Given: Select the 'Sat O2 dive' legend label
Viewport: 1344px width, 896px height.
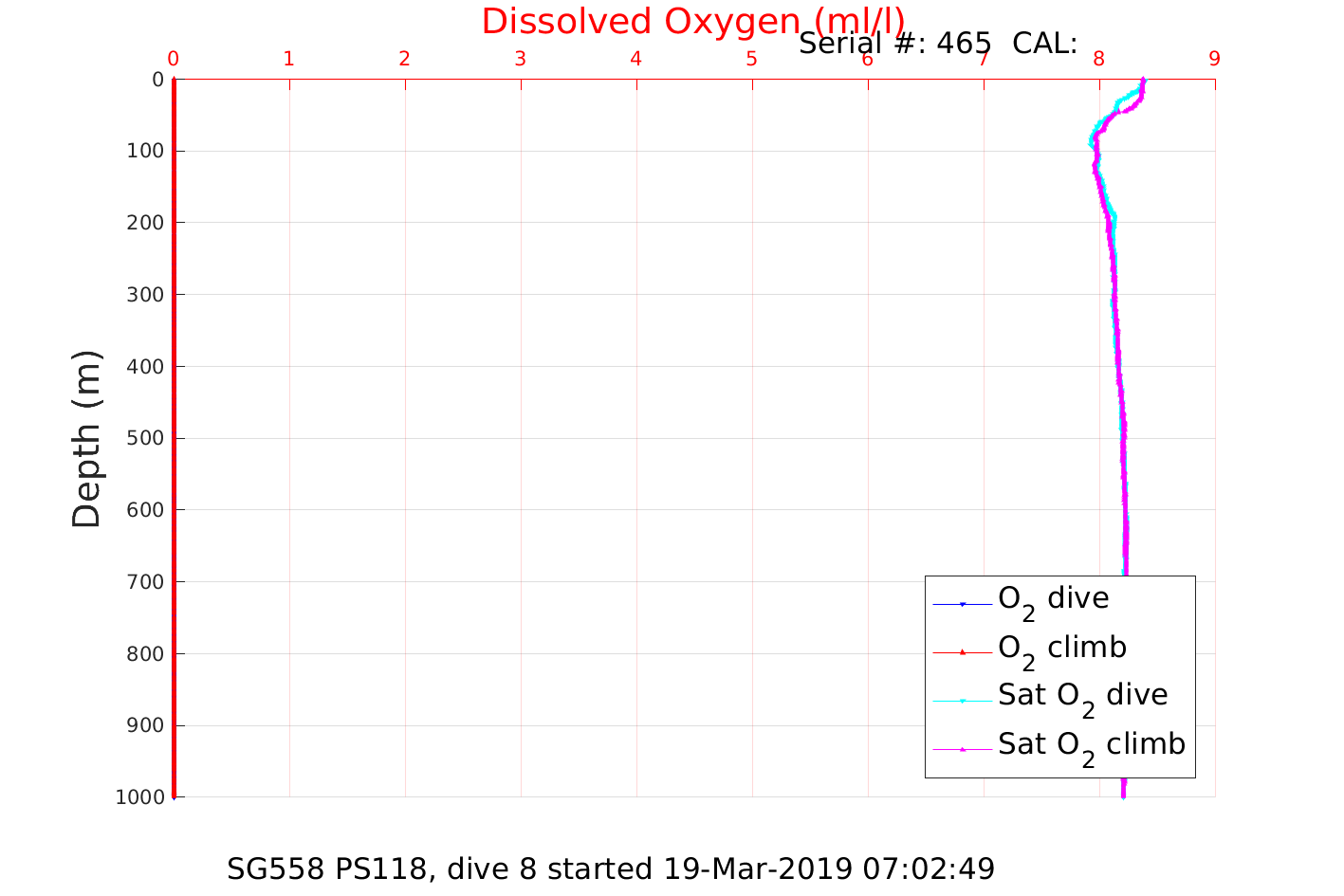Looking at the screenshot, I should tap(1082, 696).
